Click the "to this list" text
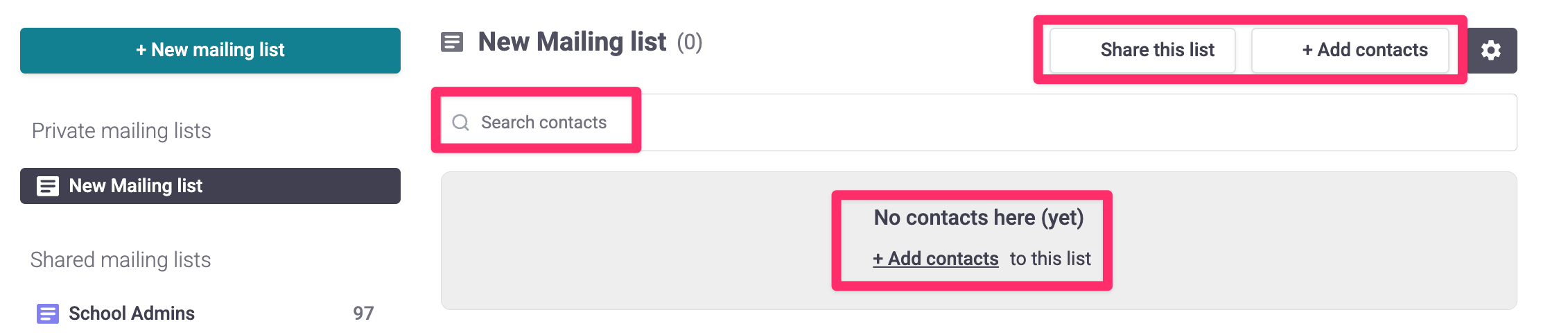Image resolution: width=1568 pixels, height=333 pixels. point(1050,259)
